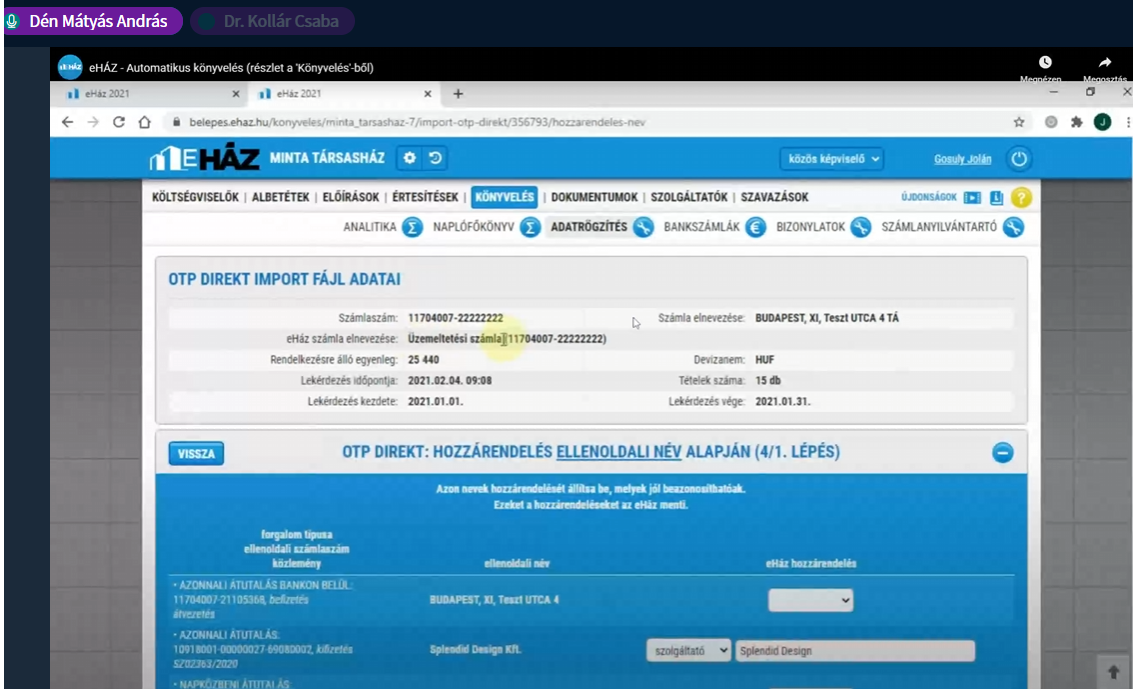Click the scroll-to-top arrow button
This screenshot has height=689, width=1134.
tap(1112, 669)
